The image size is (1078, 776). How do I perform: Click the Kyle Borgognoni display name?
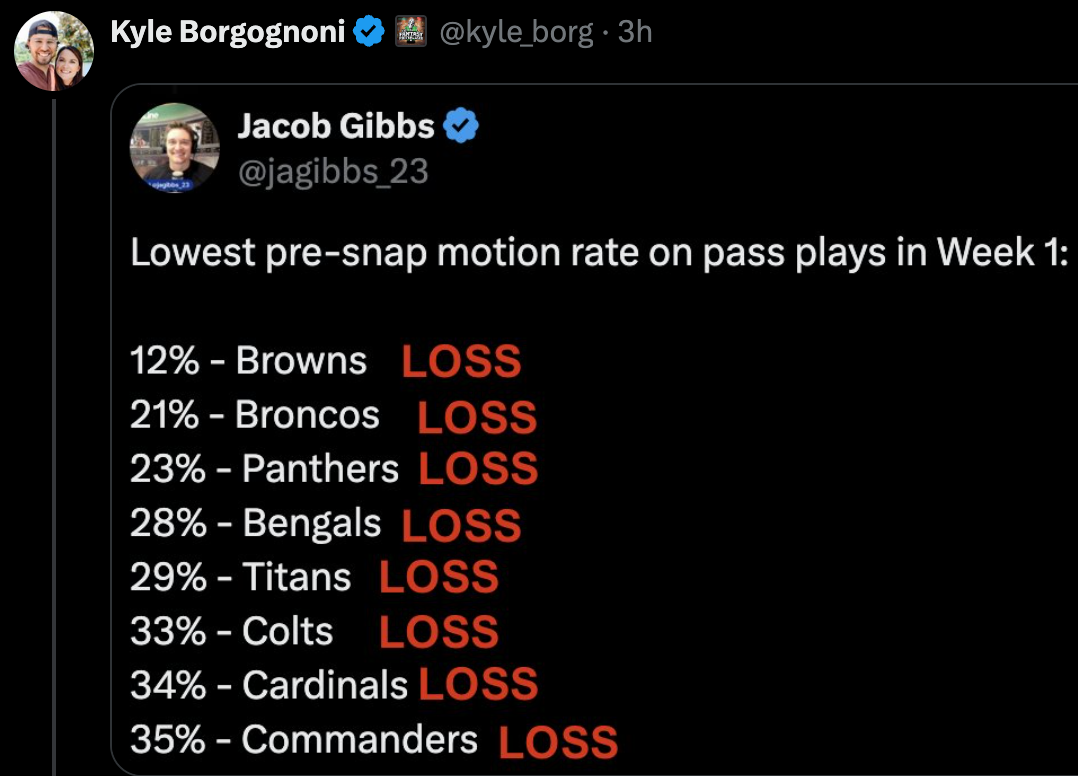[x=228, y=32]
